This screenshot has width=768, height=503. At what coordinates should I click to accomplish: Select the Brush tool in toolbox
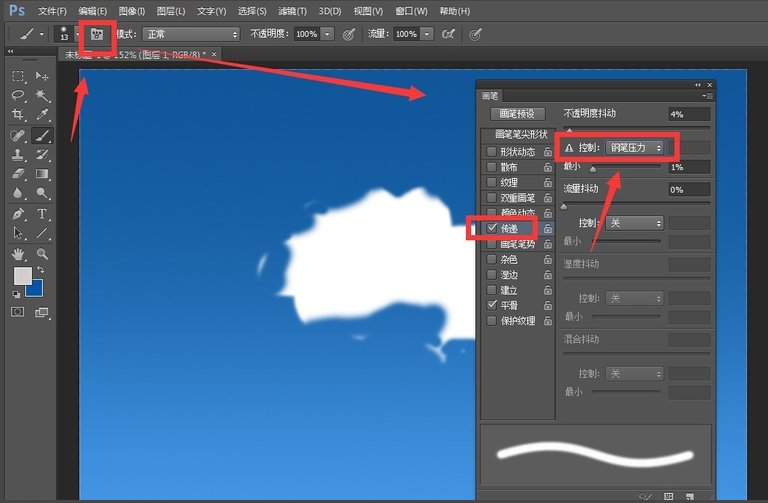[42, 135]
